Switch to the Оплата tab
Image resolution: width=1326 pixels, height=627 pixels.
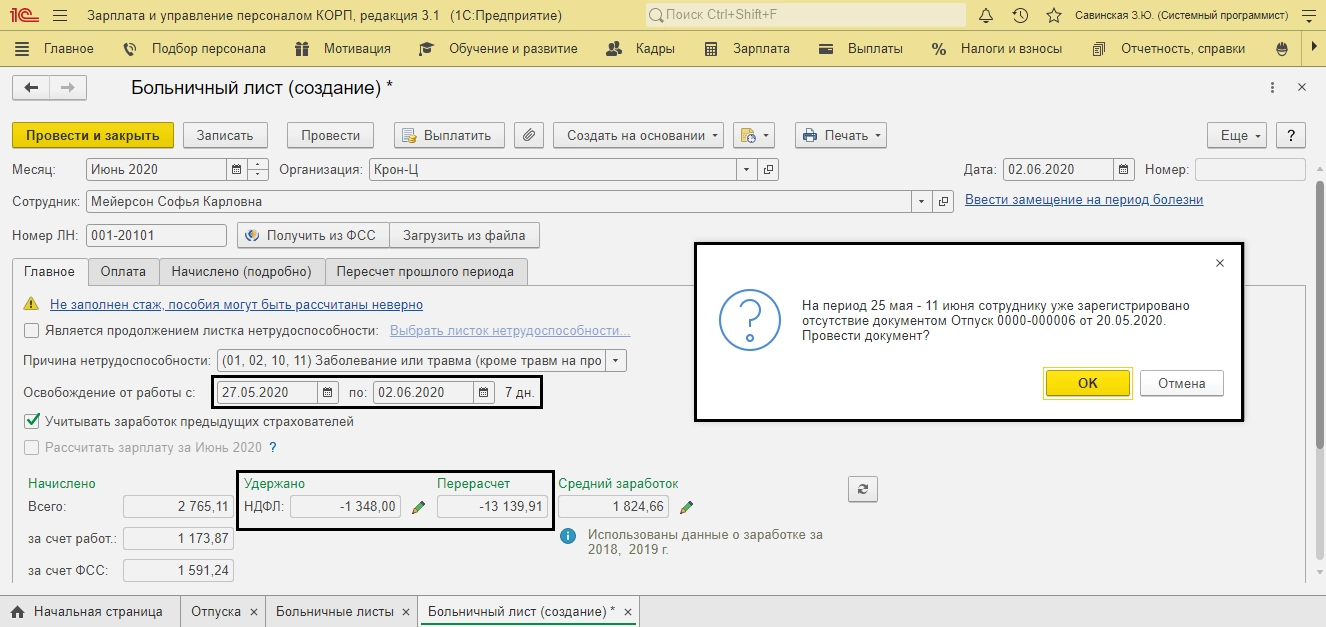pyautogui.click(x=123, y=271)
